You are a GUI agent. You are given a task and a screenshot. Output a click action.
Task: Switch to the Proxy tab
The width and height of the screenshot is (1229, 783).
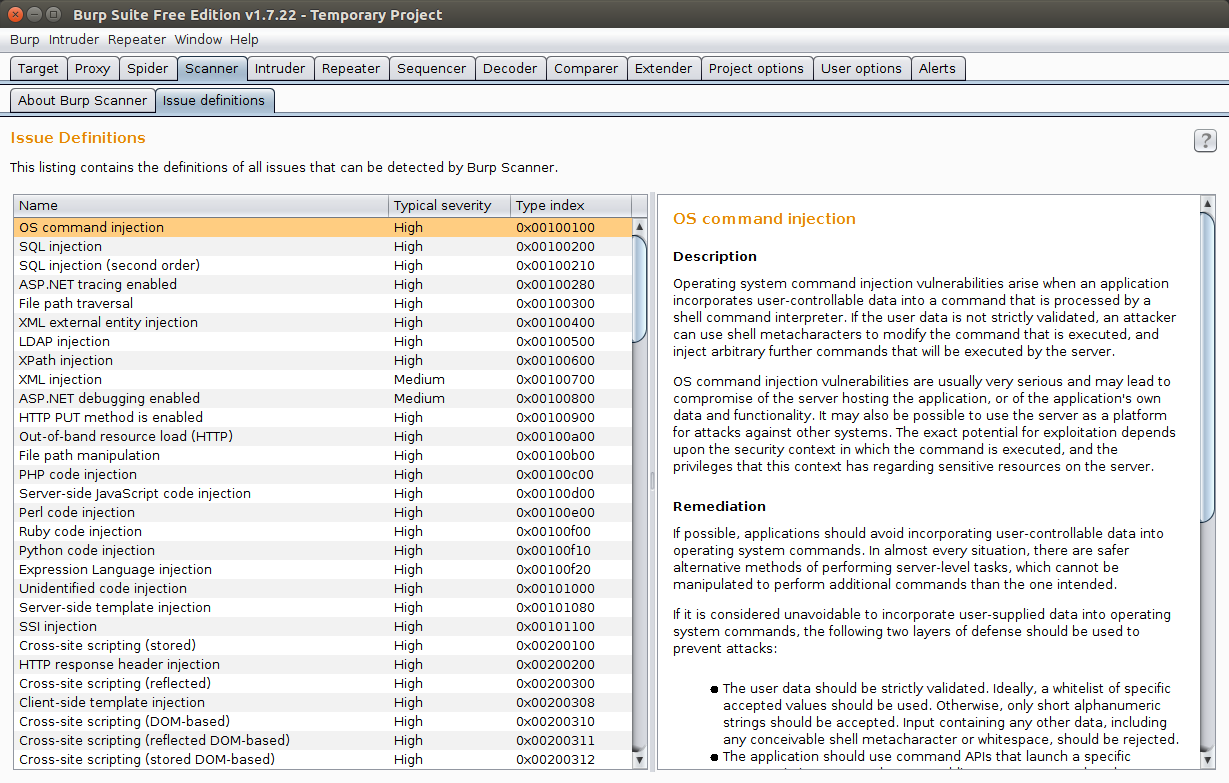[x=92, y=68]
